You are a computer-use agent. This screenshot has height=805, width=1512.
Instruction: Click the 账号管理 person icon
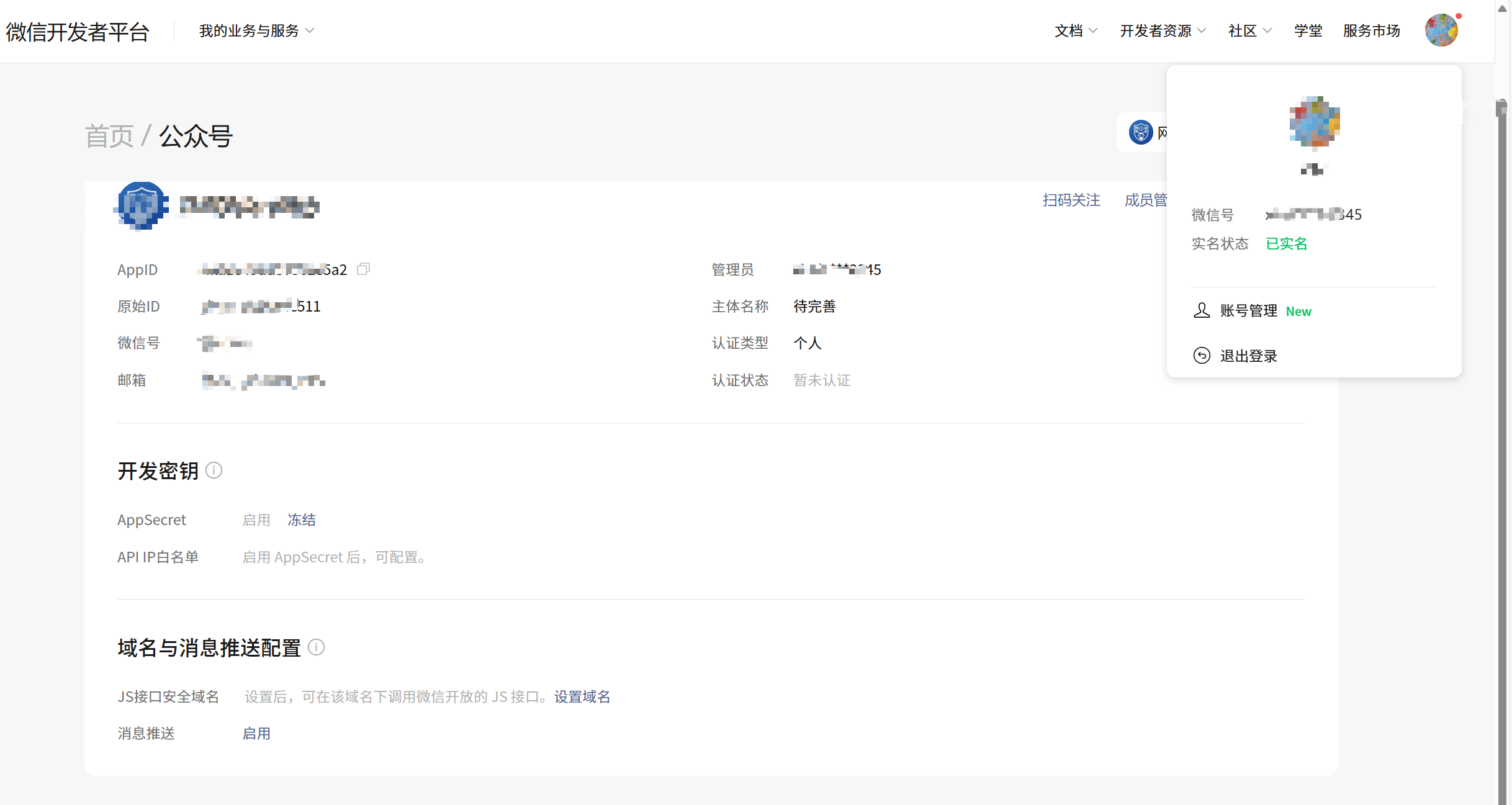tap(1202, 310)
